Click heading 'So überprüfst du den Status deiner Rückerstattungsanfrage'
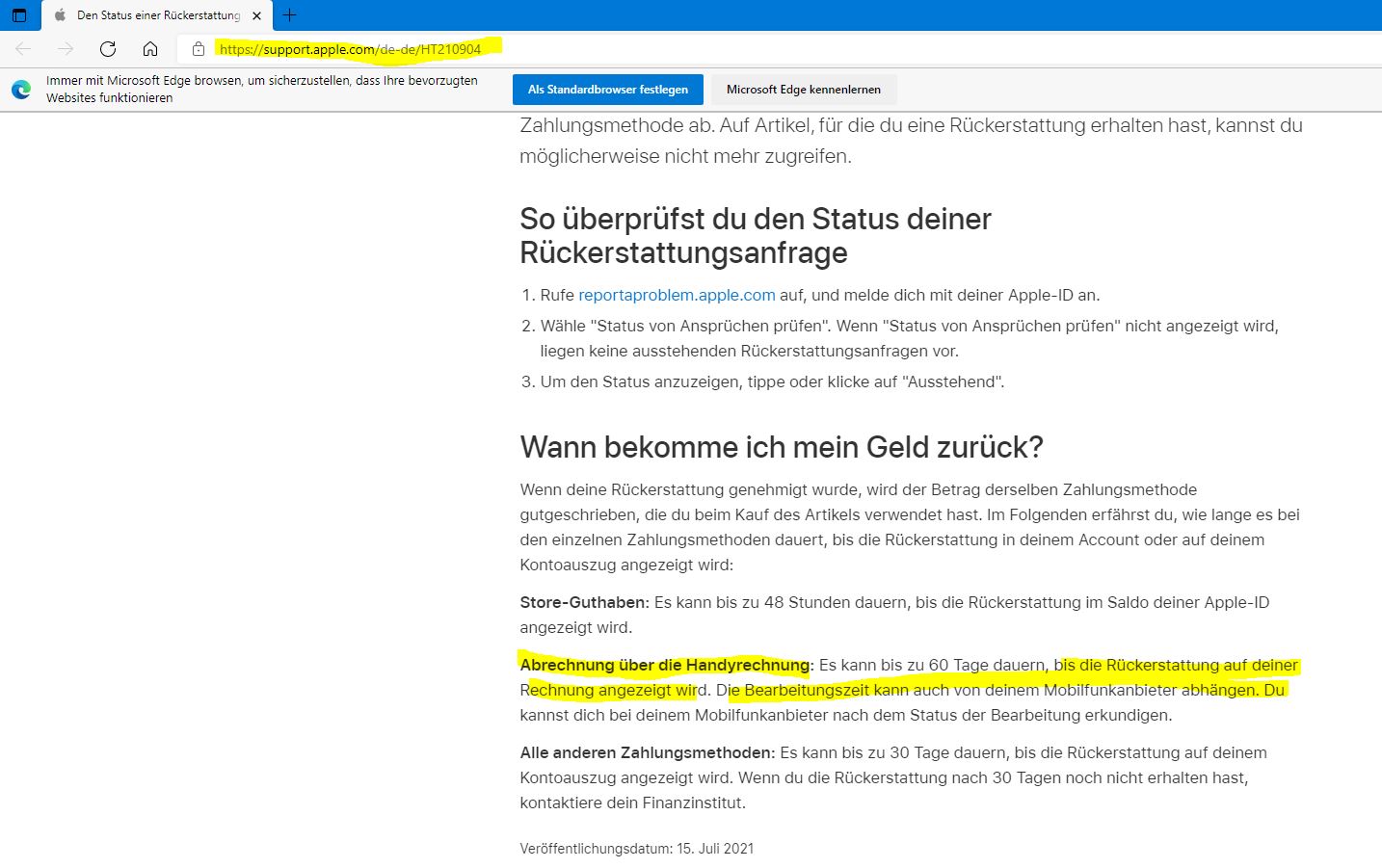Viewport: 1382px width, 868px height. click(756, 235)
